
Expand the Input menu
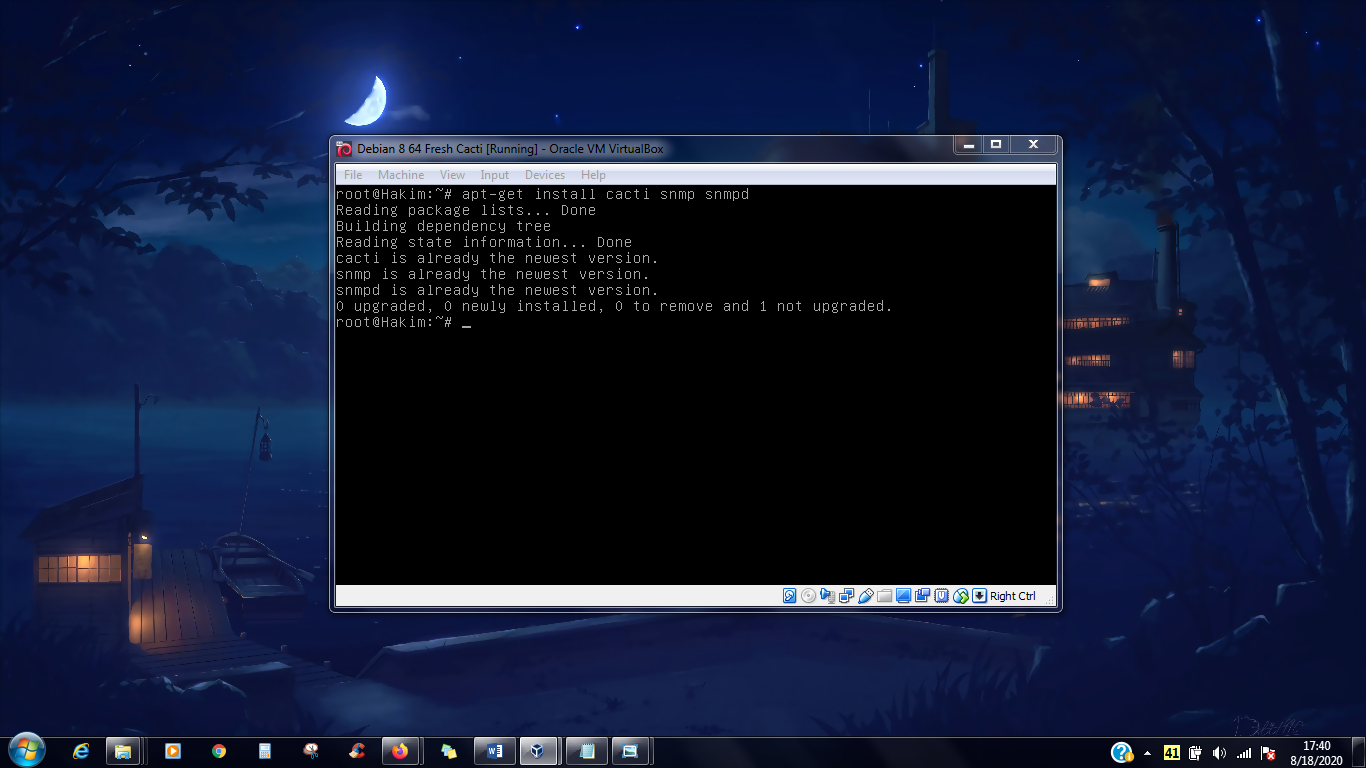tap(494, 175)
